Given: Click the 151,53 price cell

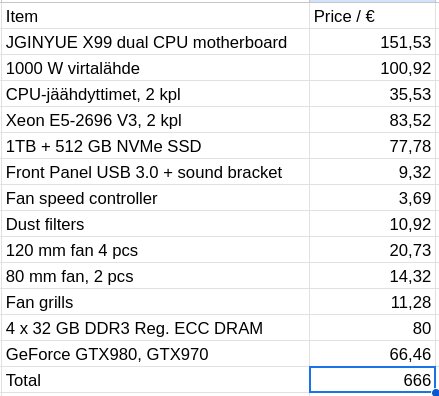Looking at the screenshot, I should pos(372,42).
